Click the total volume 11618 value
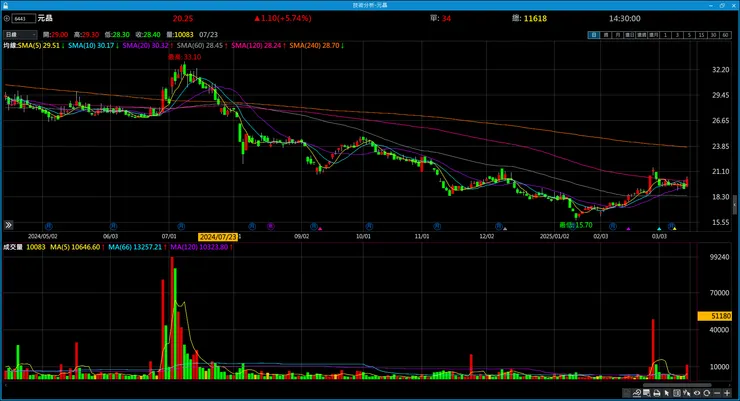This screenshot has height=401, width=740. 535,18
